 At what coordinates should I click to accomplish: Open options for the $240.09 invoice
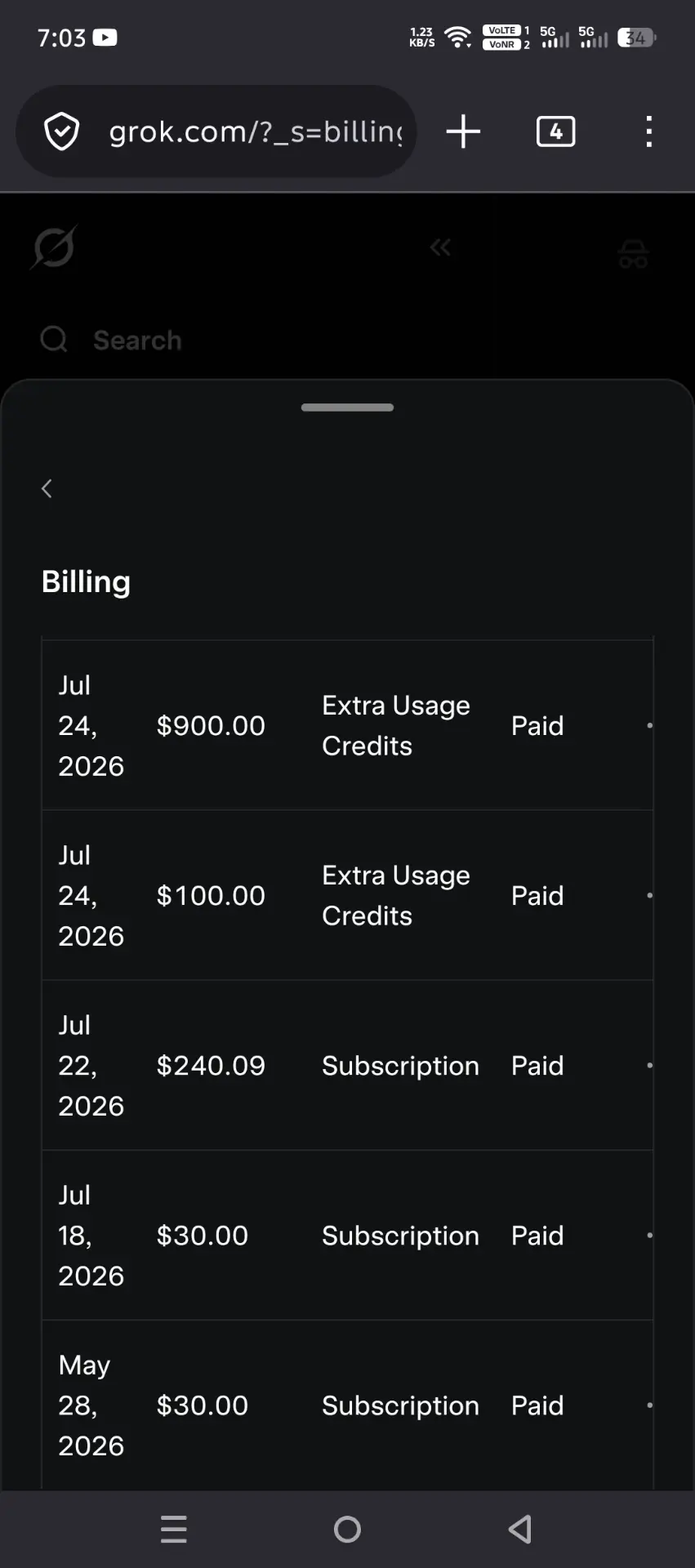pos(649,1065)
